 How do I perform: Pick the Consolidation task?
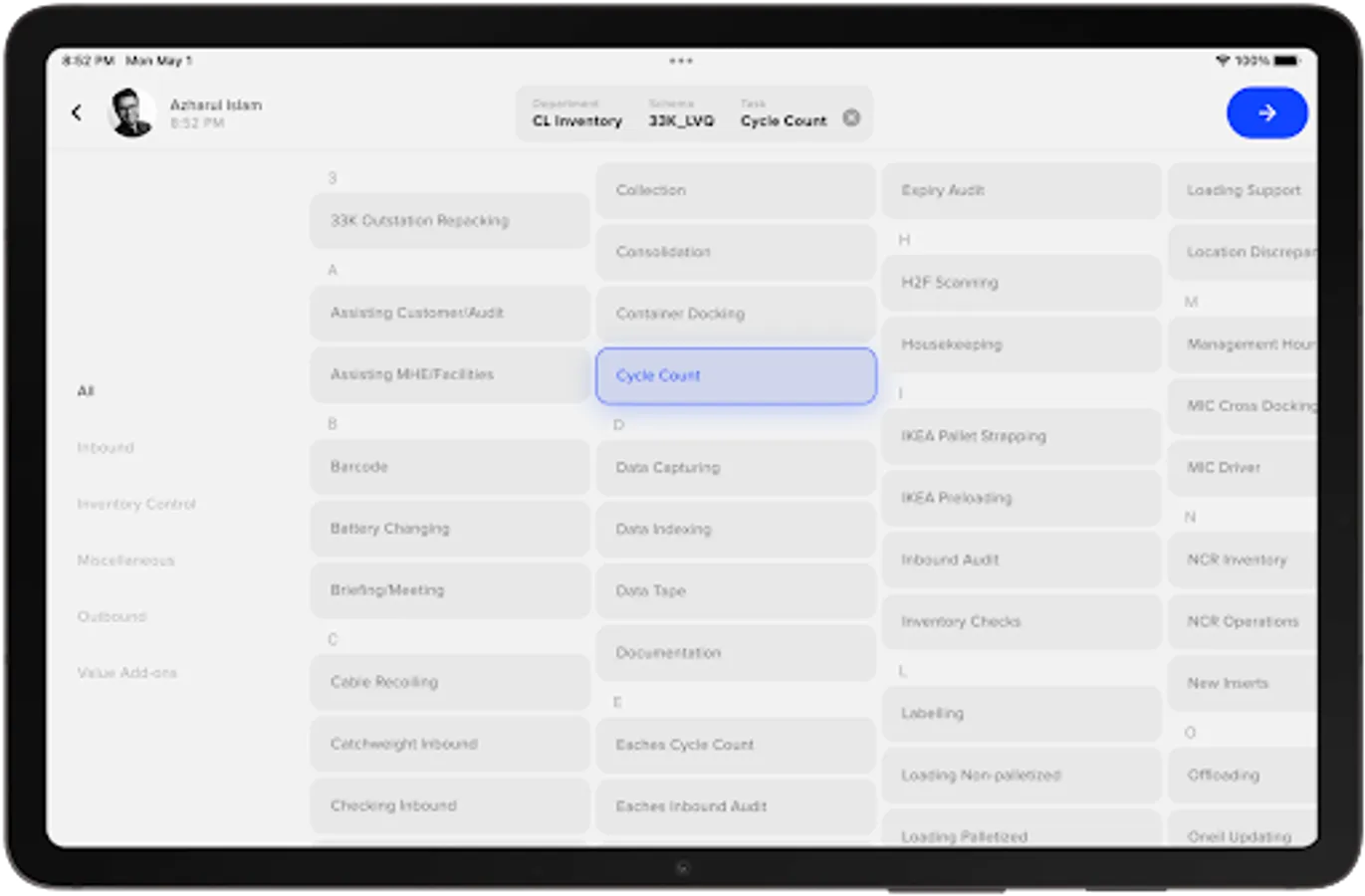pyautogui.click(x=736, y=252)
